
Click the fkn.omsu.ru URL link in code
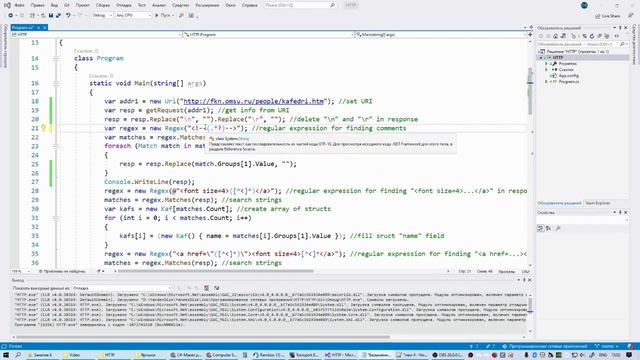click(x=254, y=101)
